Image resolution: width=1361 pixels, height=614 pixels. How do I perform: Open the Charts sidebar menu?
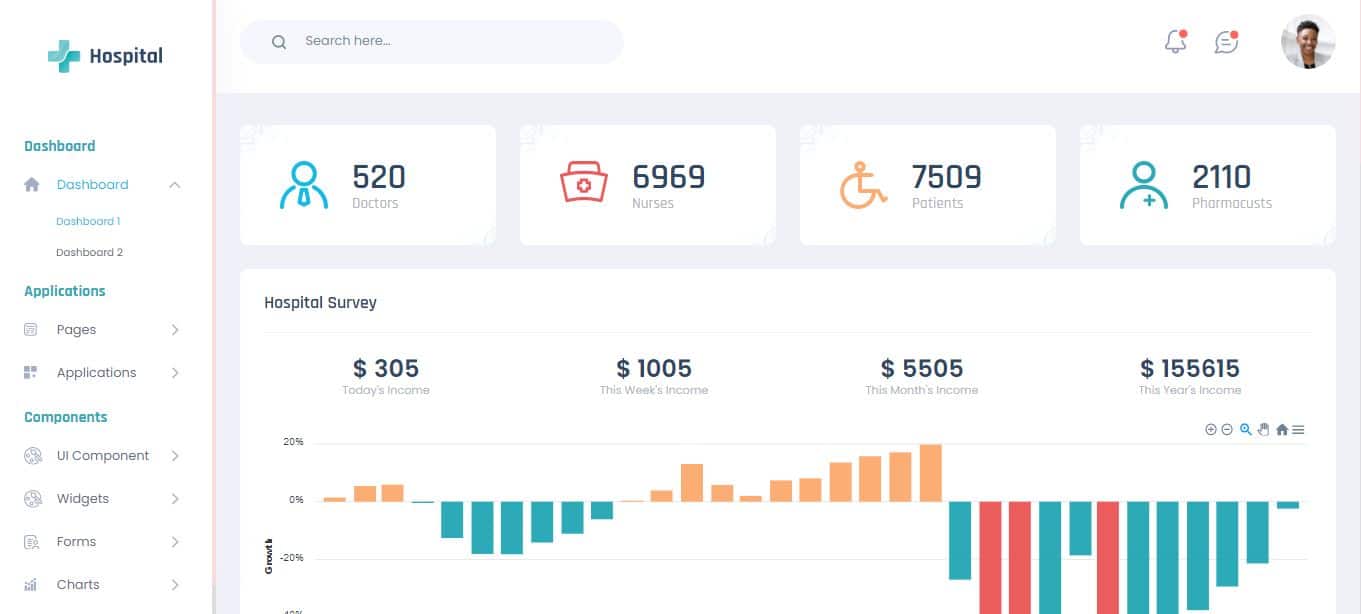click(x=78, y=584)
